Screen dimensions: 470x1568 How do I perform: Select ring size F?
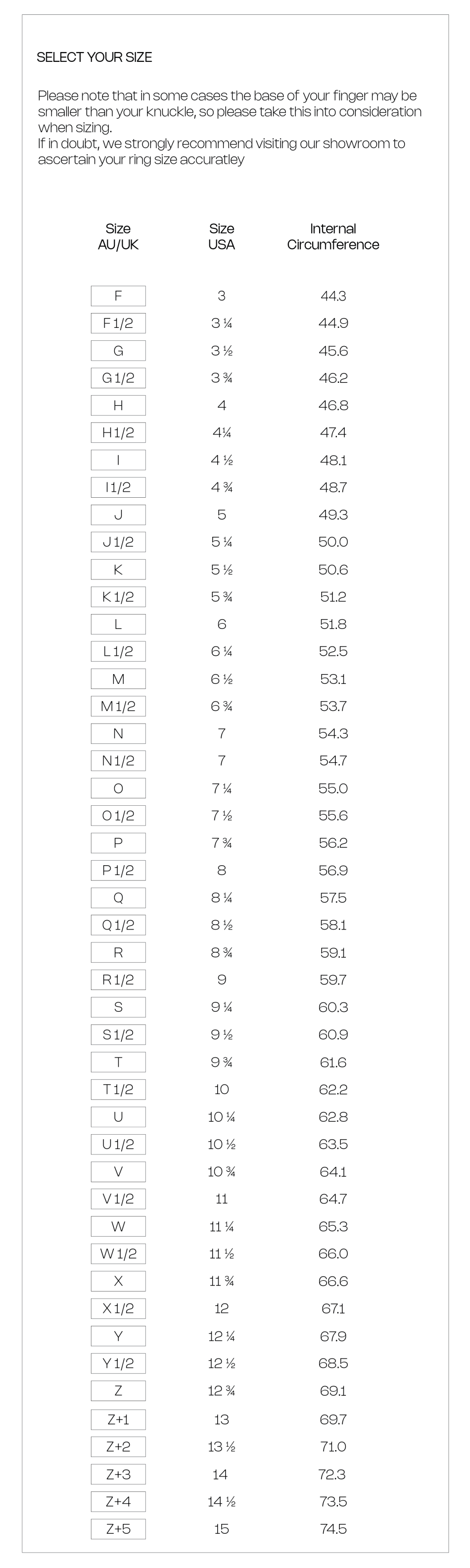tap(118, 296)
